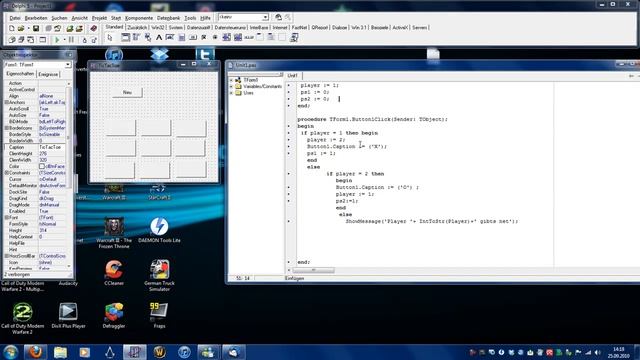Open the desktop combo box in Delphi toolbar

tap(243, 17)
